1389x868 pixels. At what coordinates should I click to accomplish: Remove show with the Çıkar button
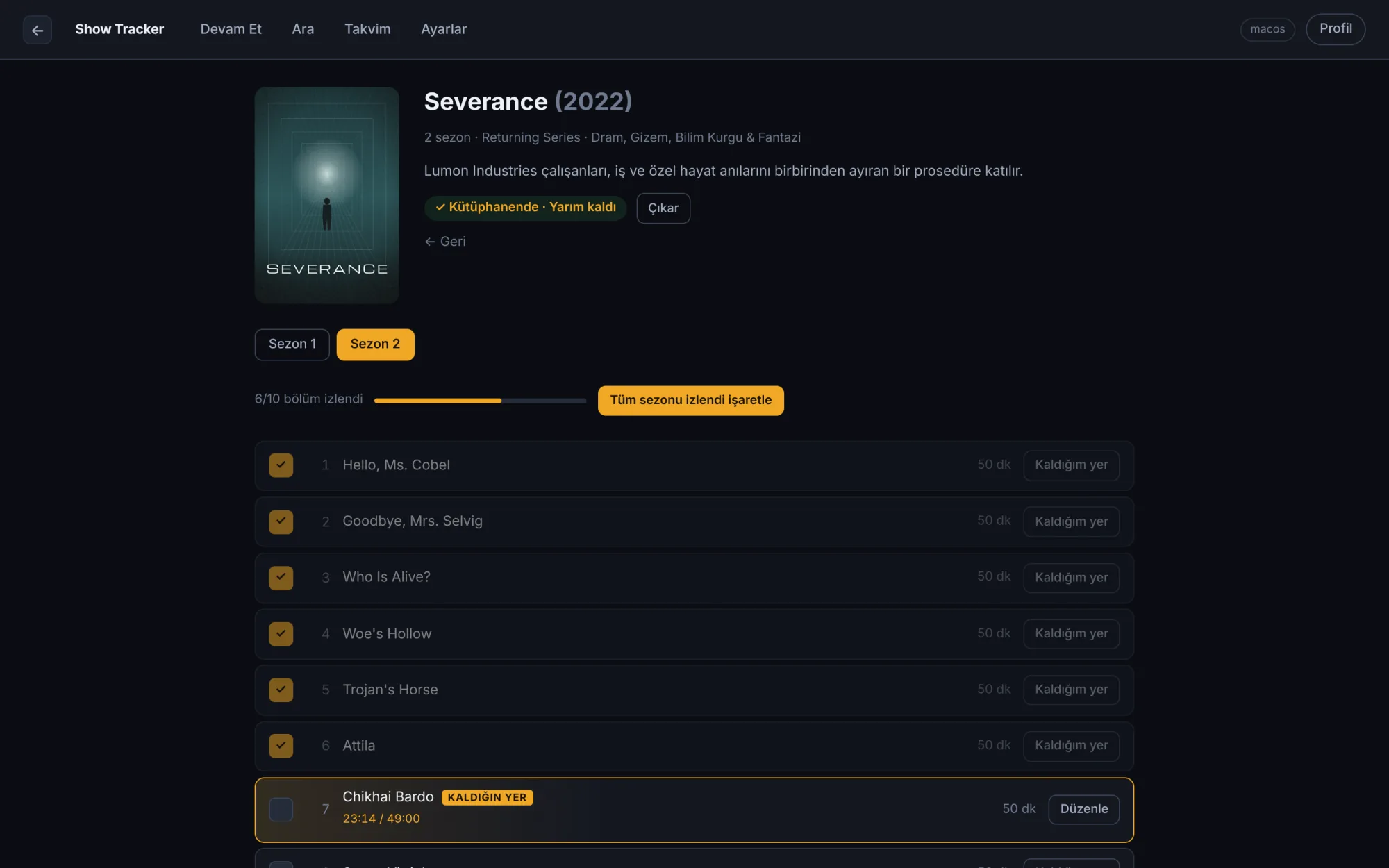point(663,208)
